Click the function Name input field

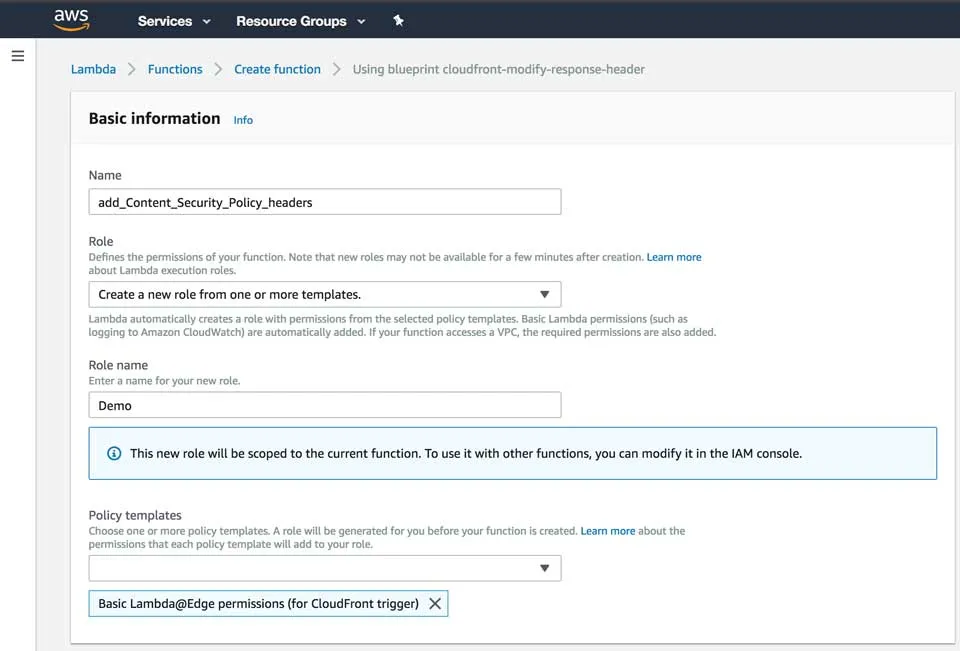coord(324,201)
